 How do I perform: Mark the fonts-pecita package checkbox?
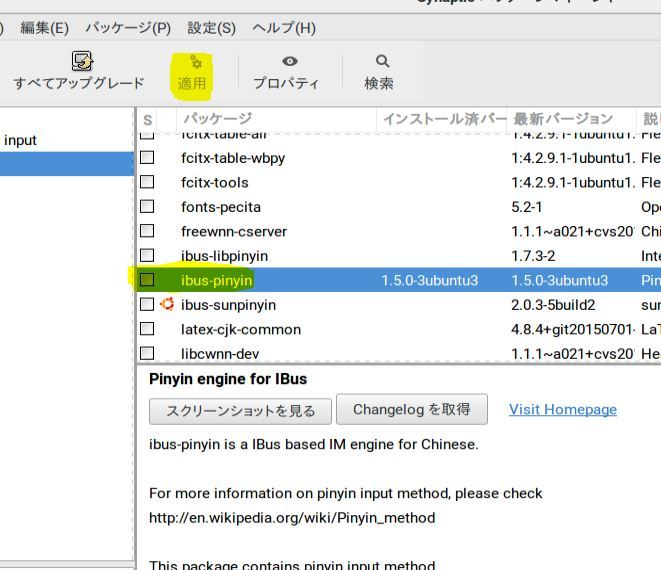click(147, 206)
